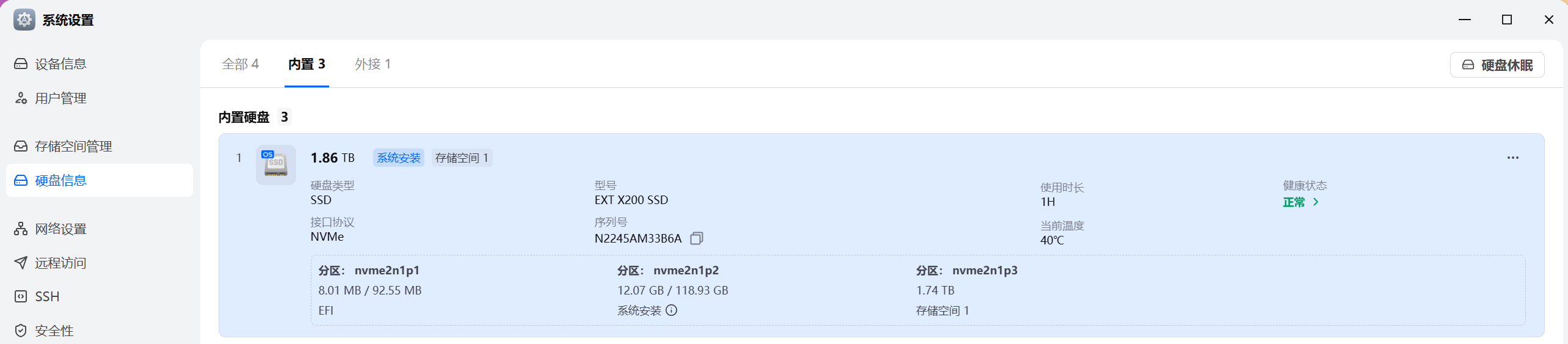
Task: Click the 系统安装 tag on disk 1
Action: click(399, 158)
